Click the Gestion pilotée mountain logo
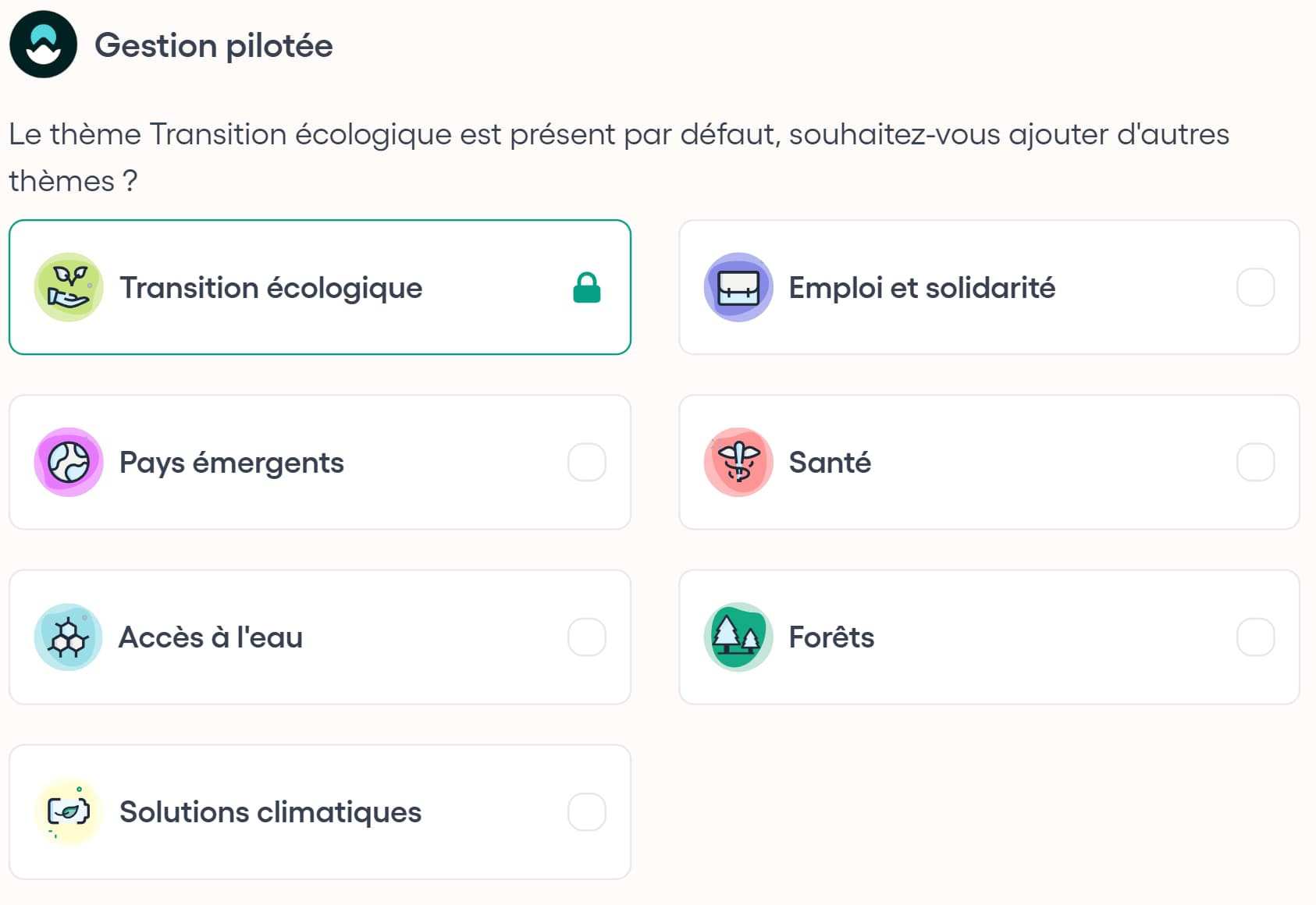 point(43,44)
